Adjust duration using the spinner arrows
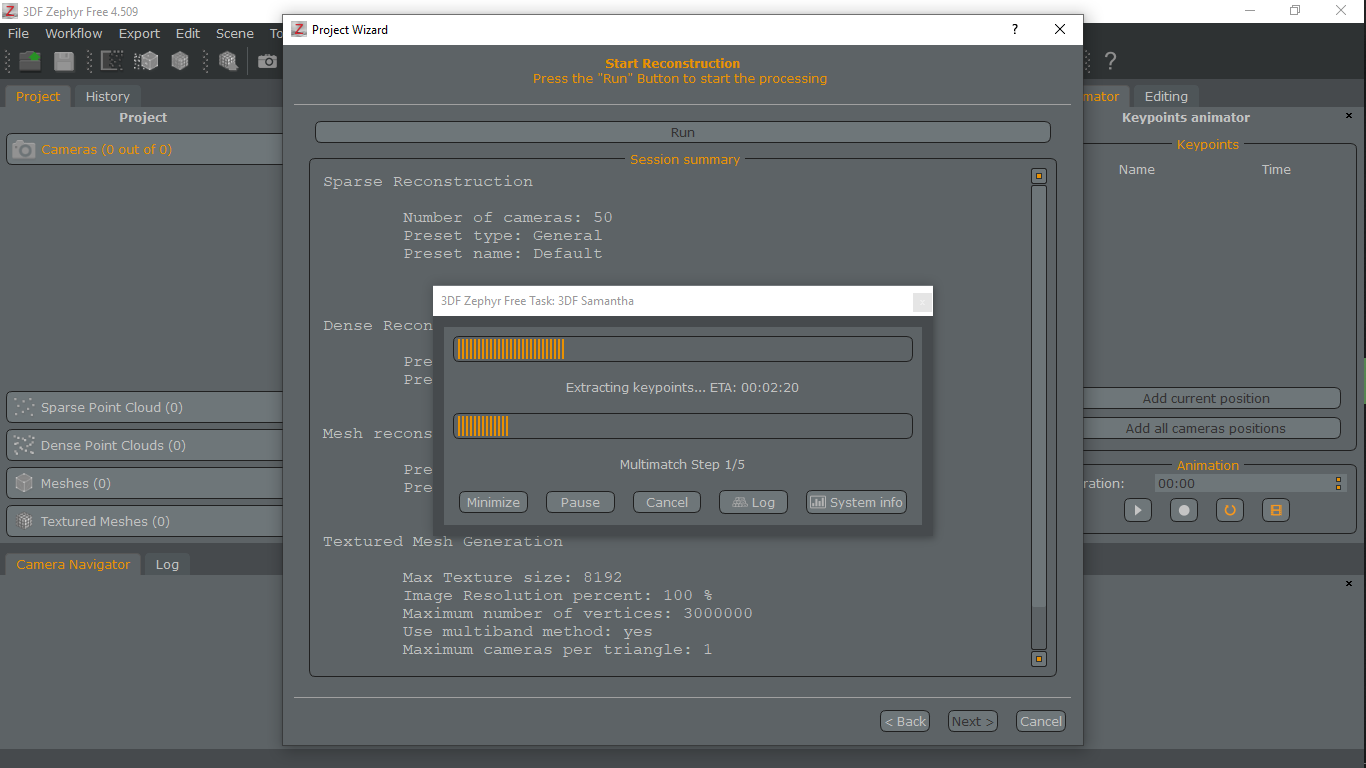Screen dimensions: 1366x768 [x=1339, y=483]
